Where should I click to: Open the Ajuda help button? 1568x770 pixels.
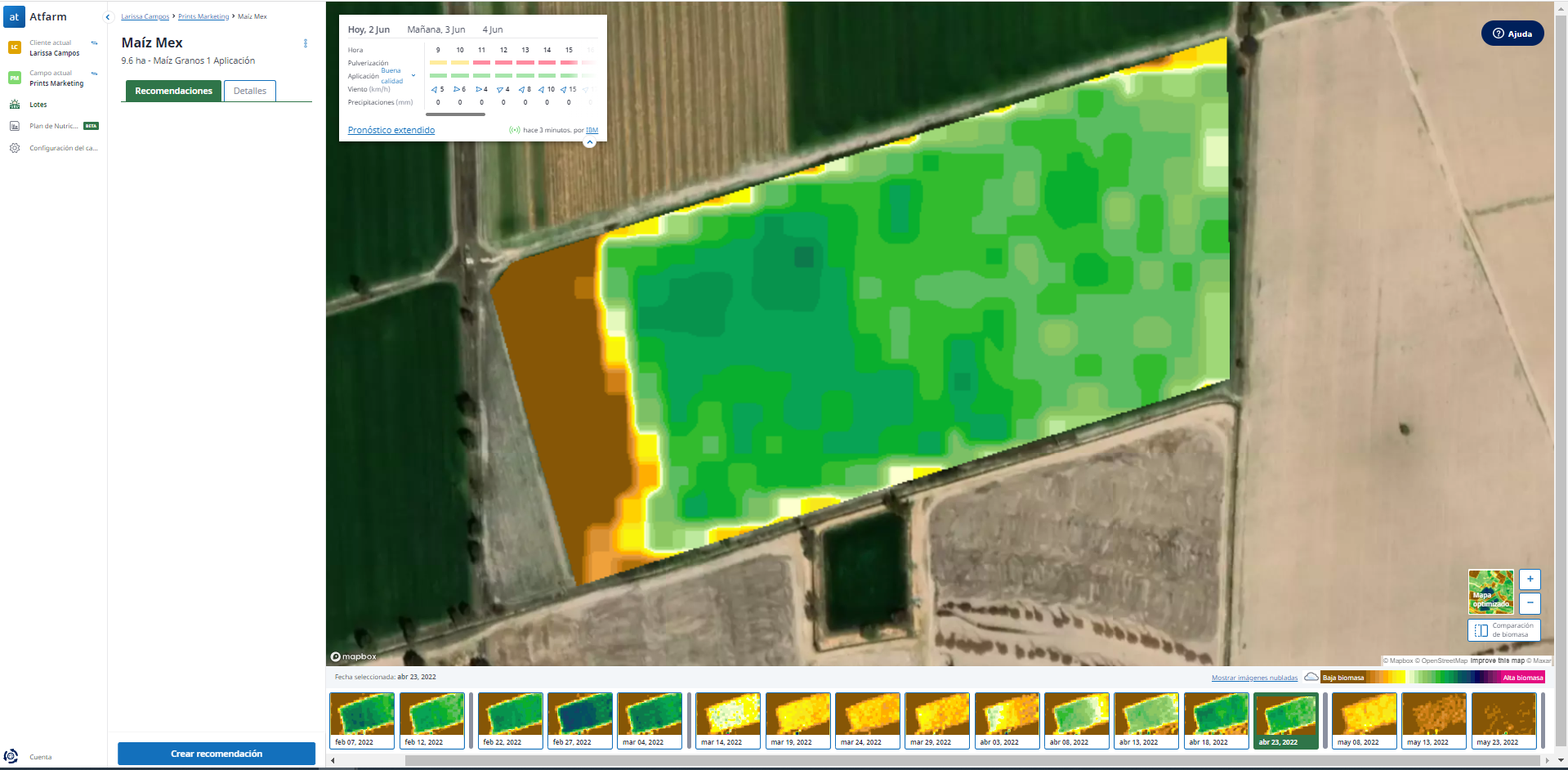click(x=1512, y=34)
